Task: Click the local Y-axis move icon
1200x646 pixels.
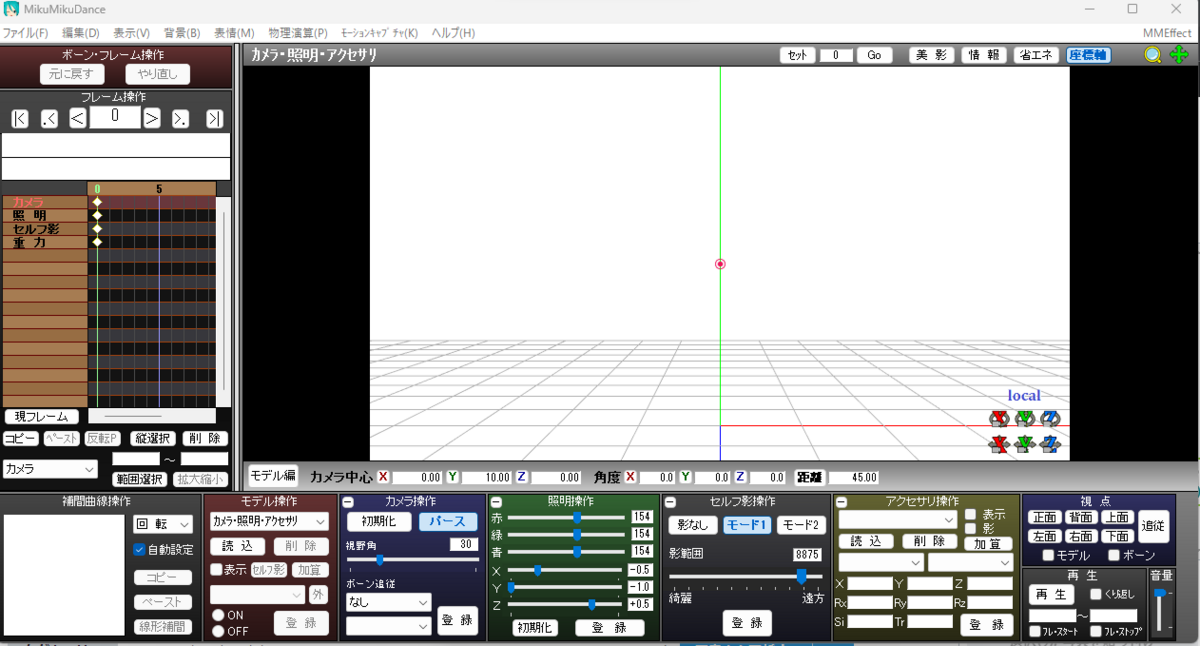Action: [x=1024, y=444]
